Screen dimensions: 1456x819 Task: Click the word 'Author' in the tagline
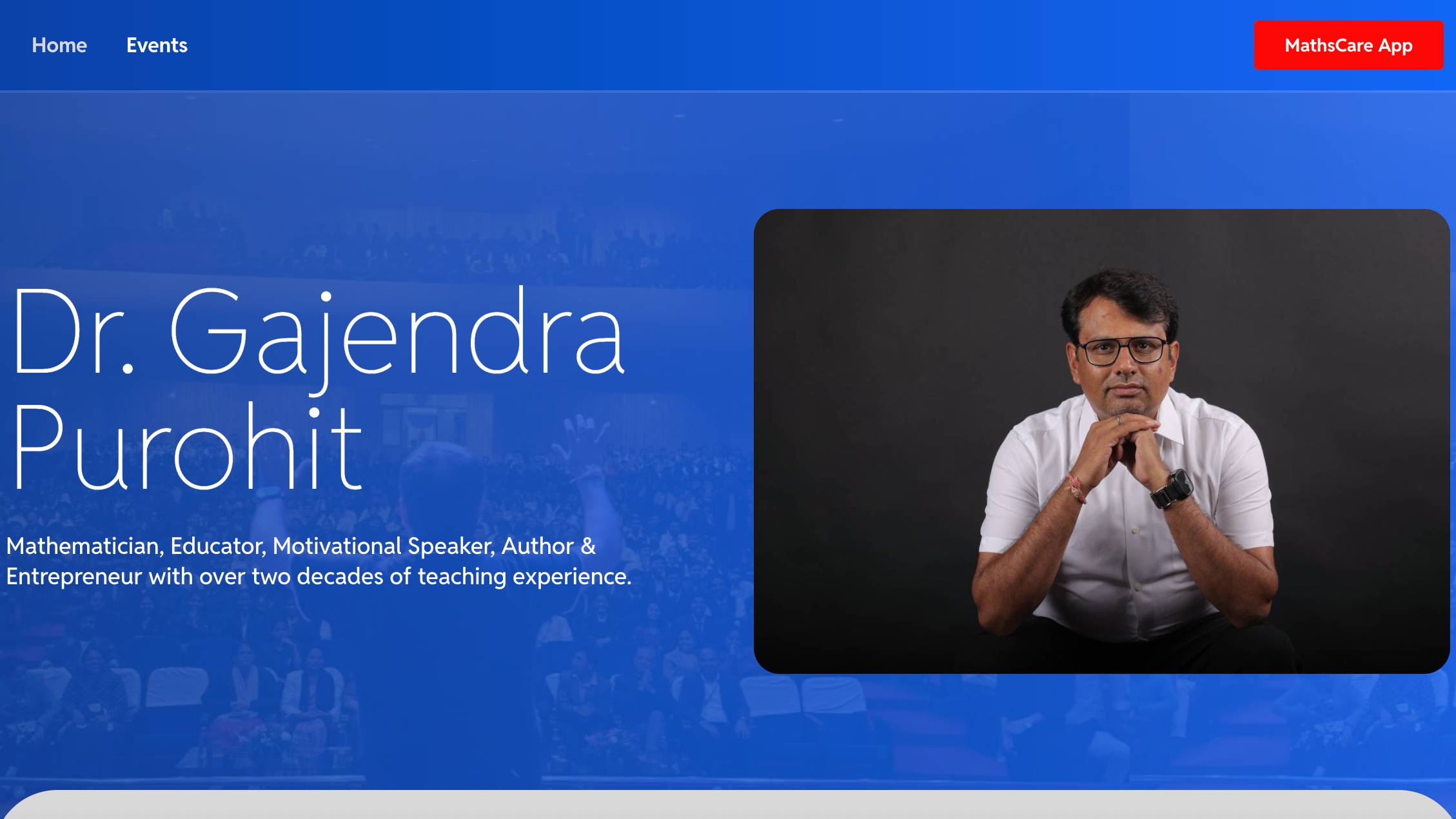pos(538,546)
